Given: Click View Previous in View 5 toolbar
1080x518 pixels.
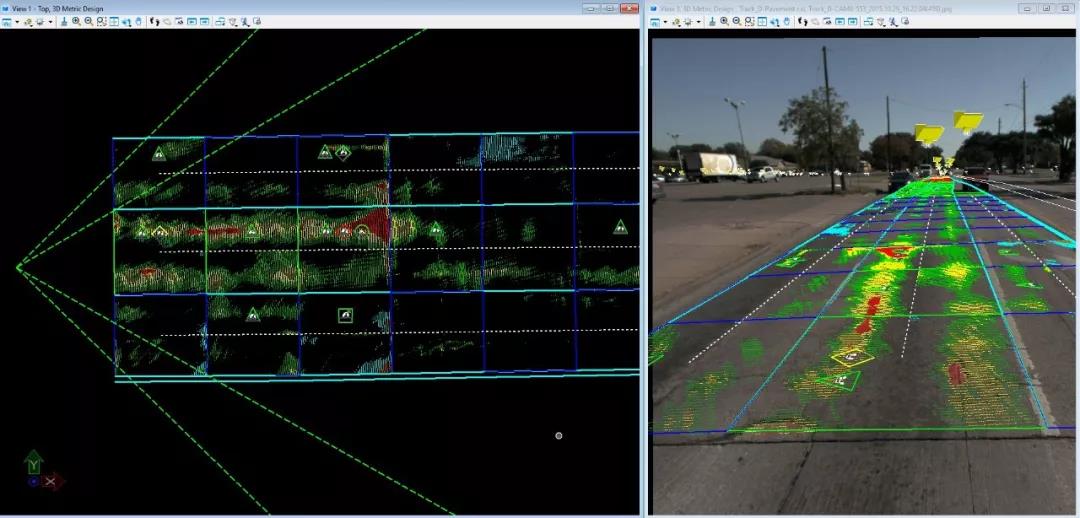Looking at the screenshot, I should tap(840, 21).
